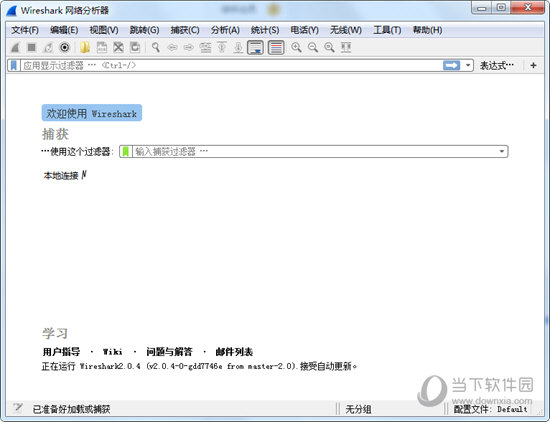Viewport: 550px width, 422px height.
Task: Open the 分析(A) menu
Action: click(225, 30)
